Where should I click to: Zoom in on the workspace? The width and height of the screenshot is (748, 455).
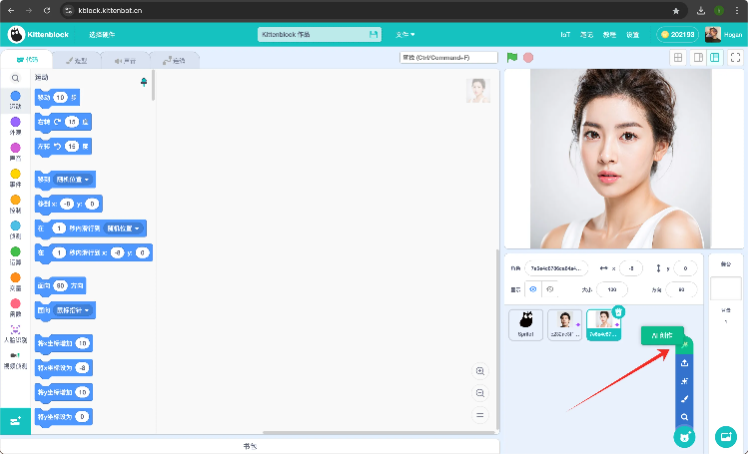481,371
